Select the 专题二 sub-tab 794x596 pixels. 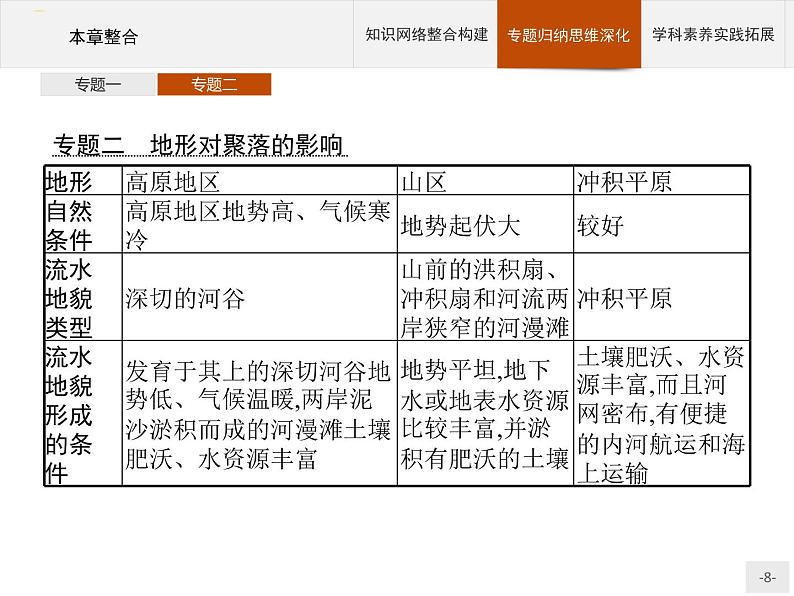click(x=214, y=84)
